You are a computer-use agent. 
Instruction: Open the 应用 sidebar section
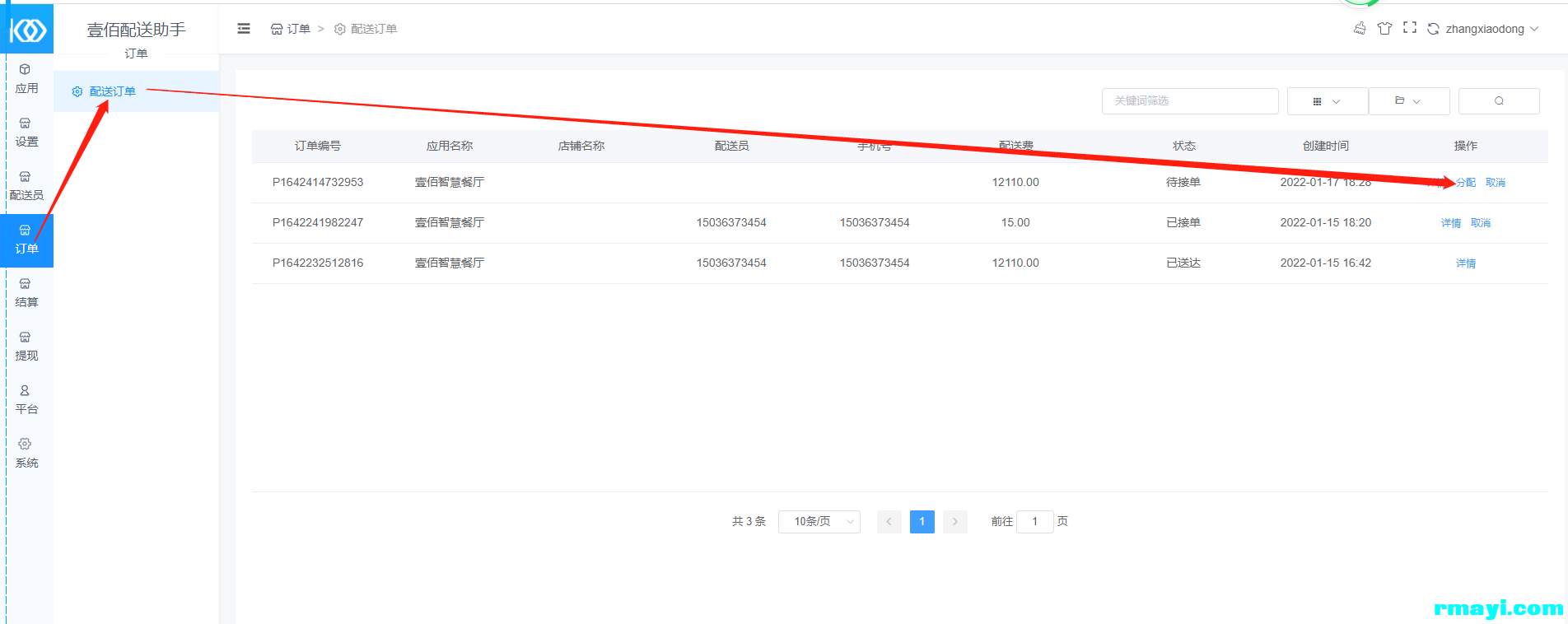click(26, 79)
